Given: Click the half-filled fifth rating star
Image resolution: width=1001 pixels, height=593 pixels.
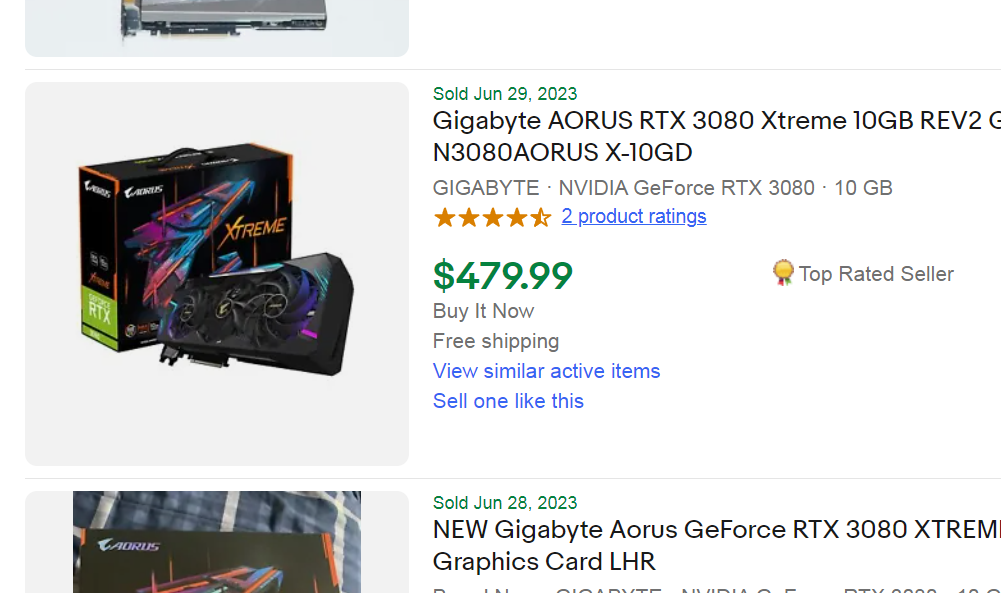Looking at the screenshot, I should click(540, 217).
